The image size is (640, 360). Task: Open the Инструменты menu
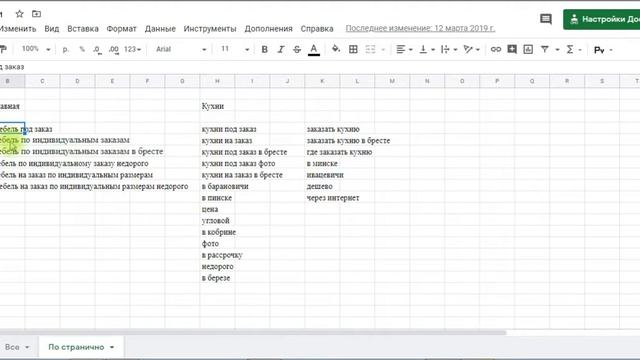tap(210, 29)
